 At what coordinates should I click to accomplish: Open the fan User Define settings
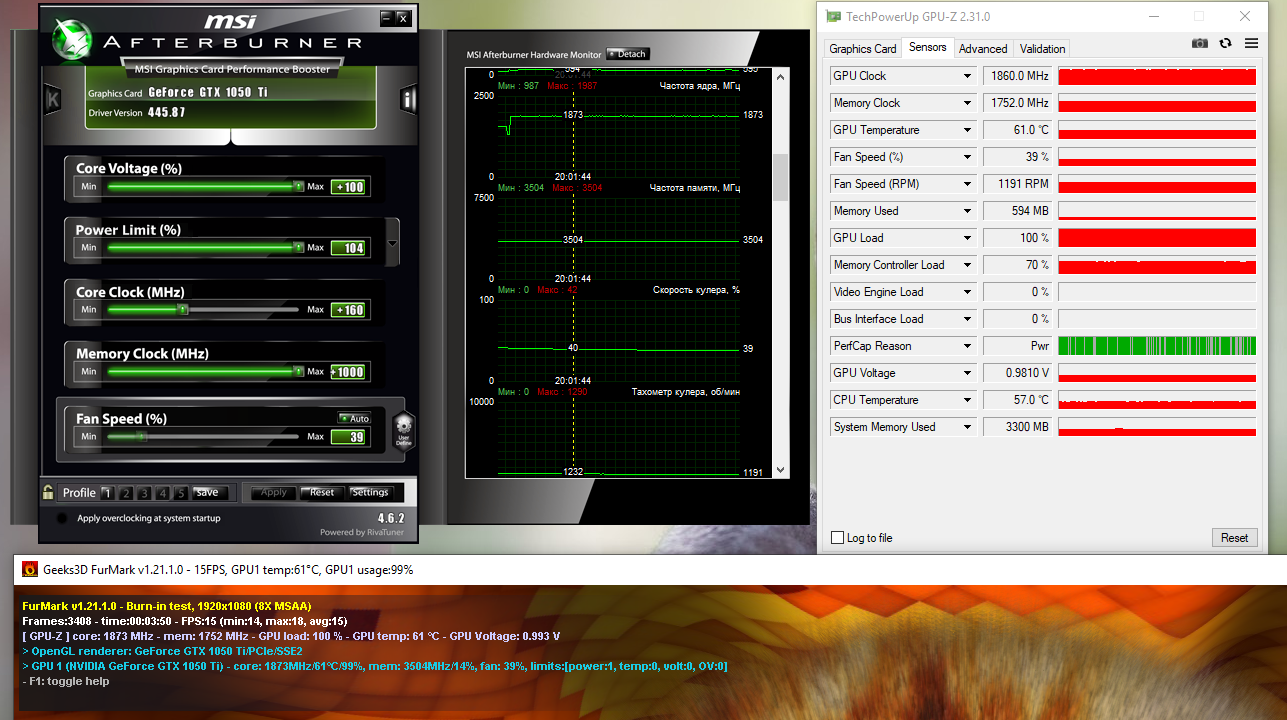click(404, 430)
